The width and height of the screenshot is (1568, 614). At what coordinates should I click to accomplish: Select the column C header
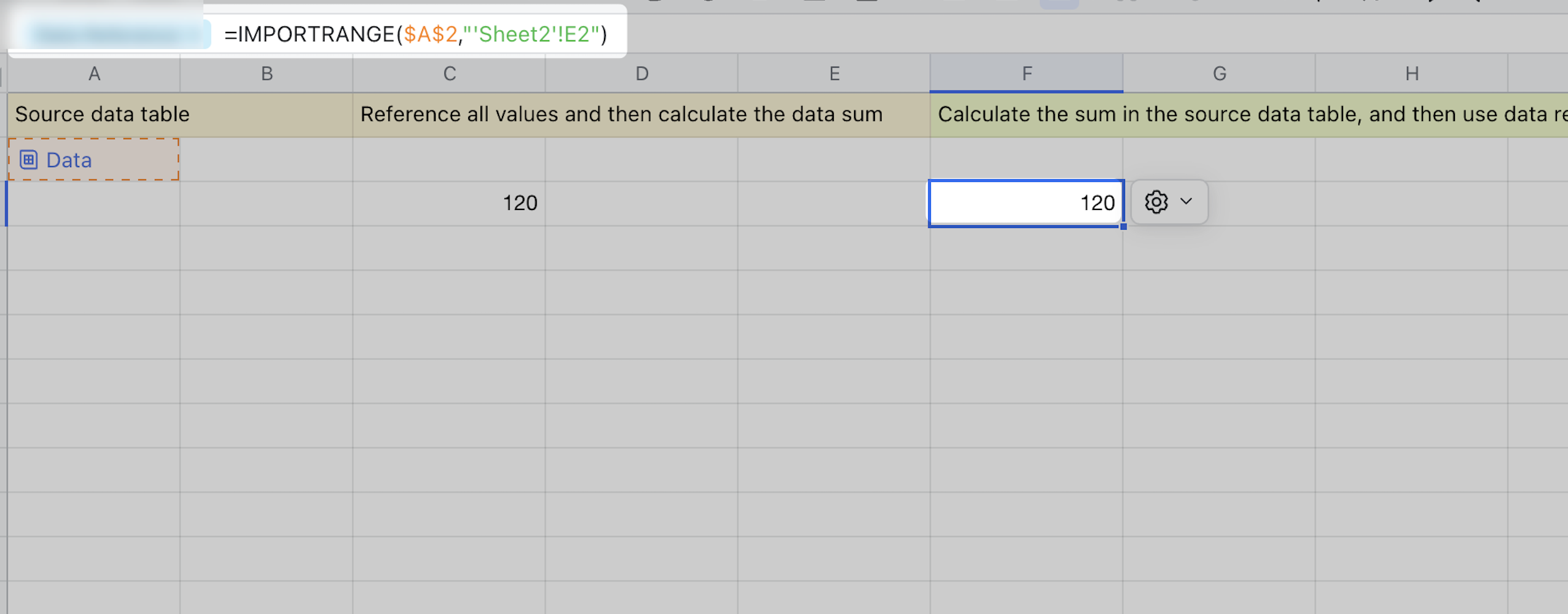coord(449,74)
